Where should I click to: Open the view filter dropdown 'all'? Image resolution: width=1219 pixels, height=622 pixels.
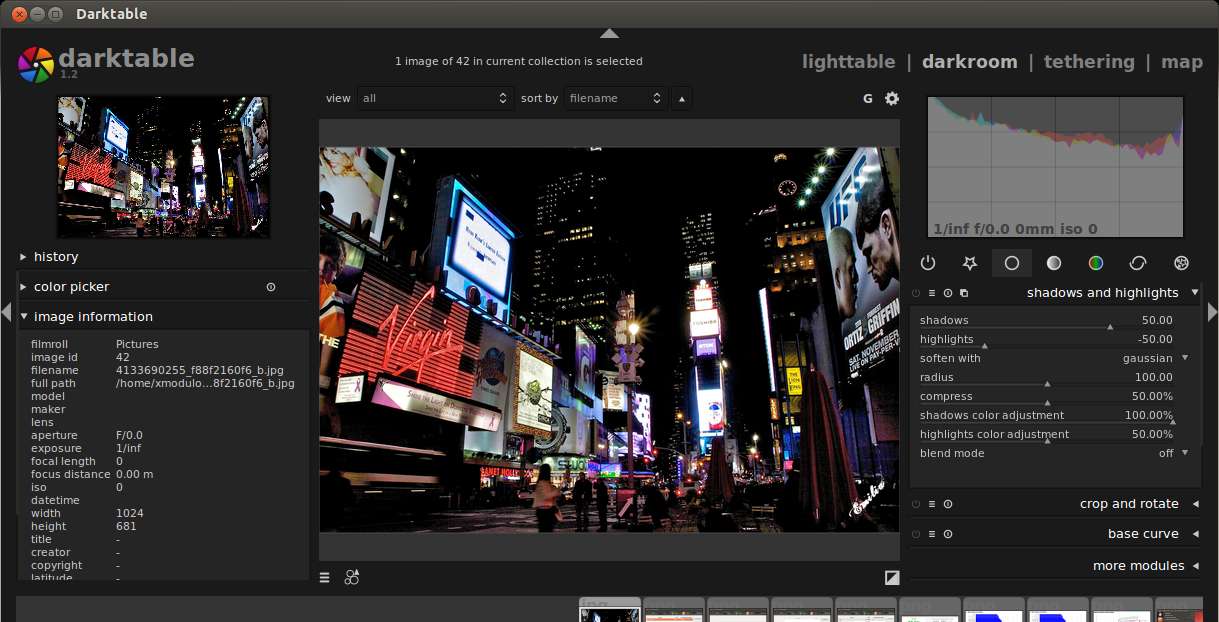tap(435, 98)
